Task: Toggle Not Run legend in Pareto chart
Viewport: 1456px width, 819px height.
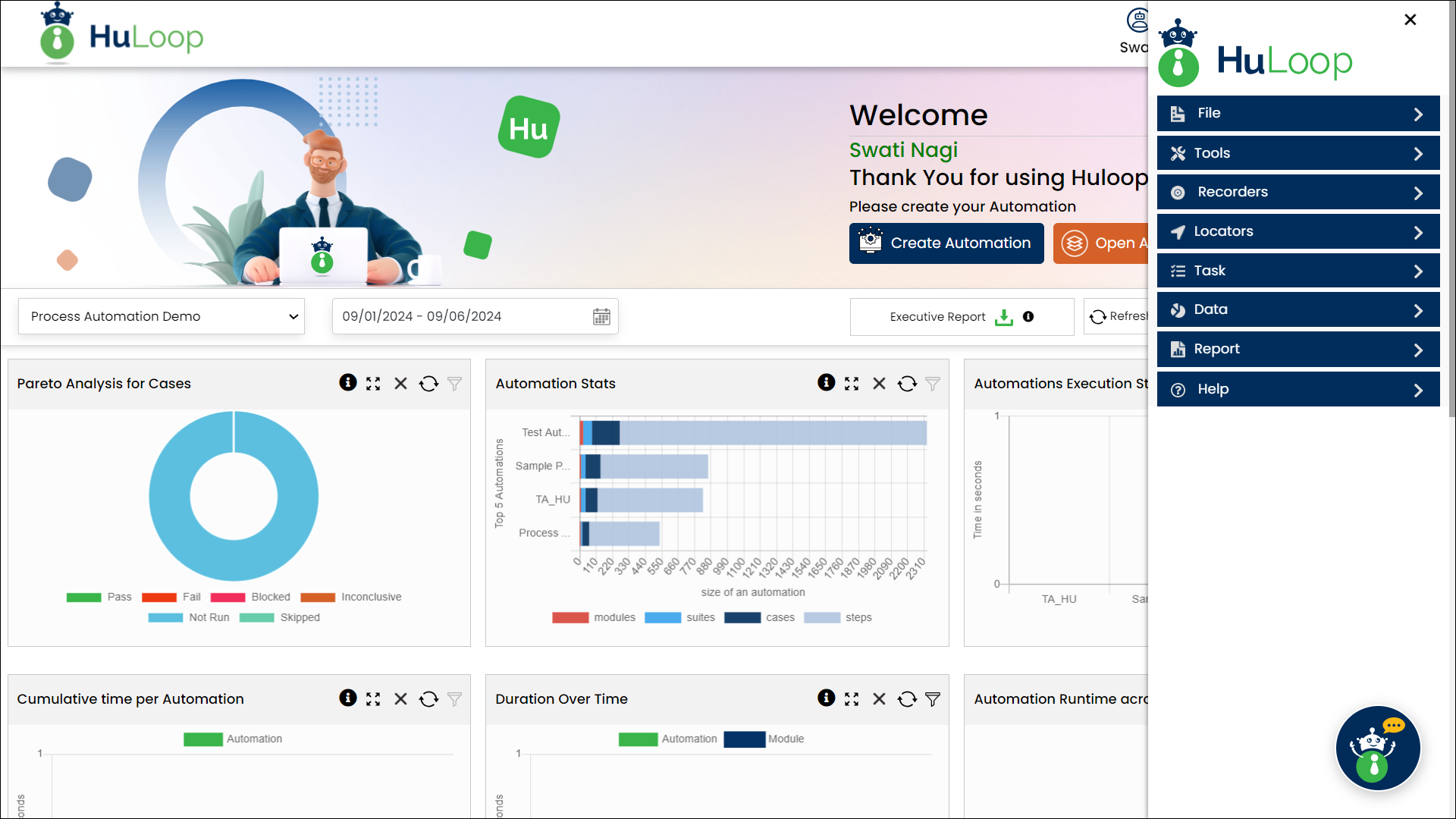Action: click(x=189, y=617)
